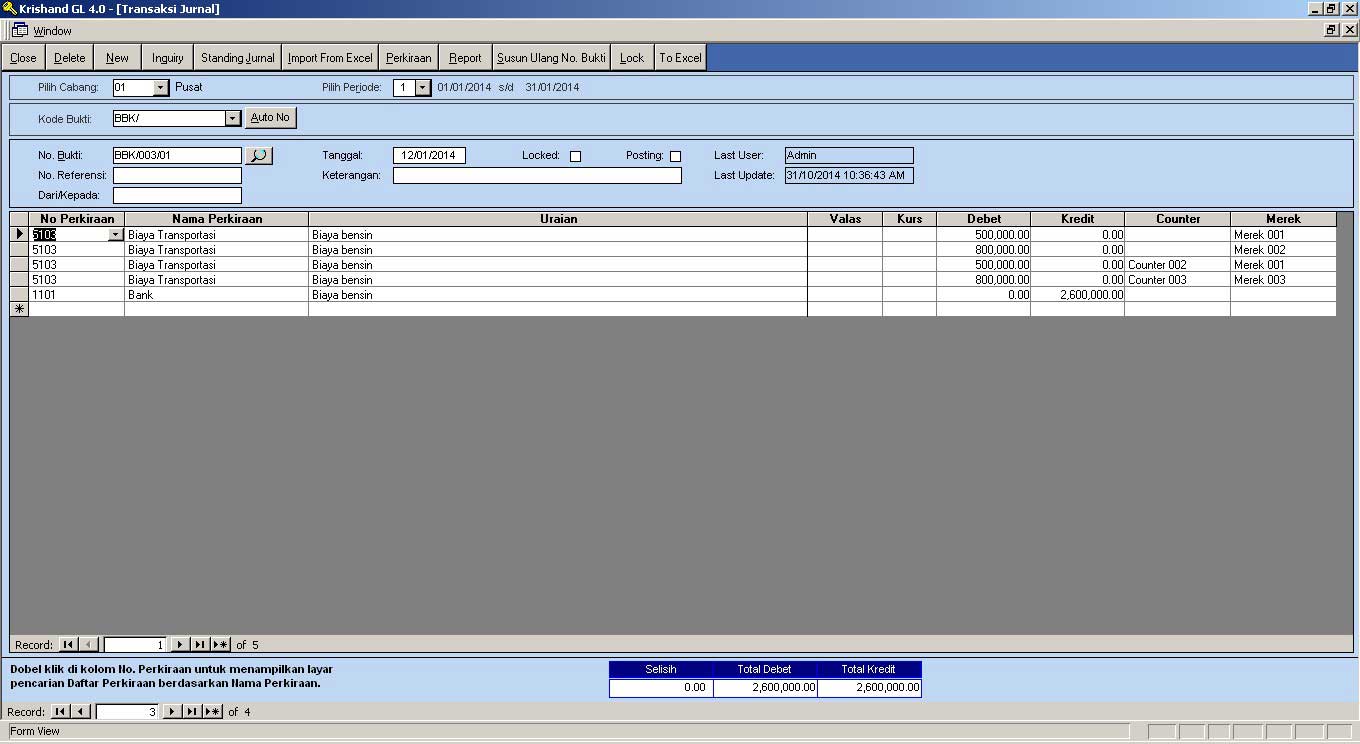Click the magnifier search icon beside No. Bukti
Image resolution: width=1360 pixels, height=744 pixels.
pyautogui.click(x=259, y=156)
